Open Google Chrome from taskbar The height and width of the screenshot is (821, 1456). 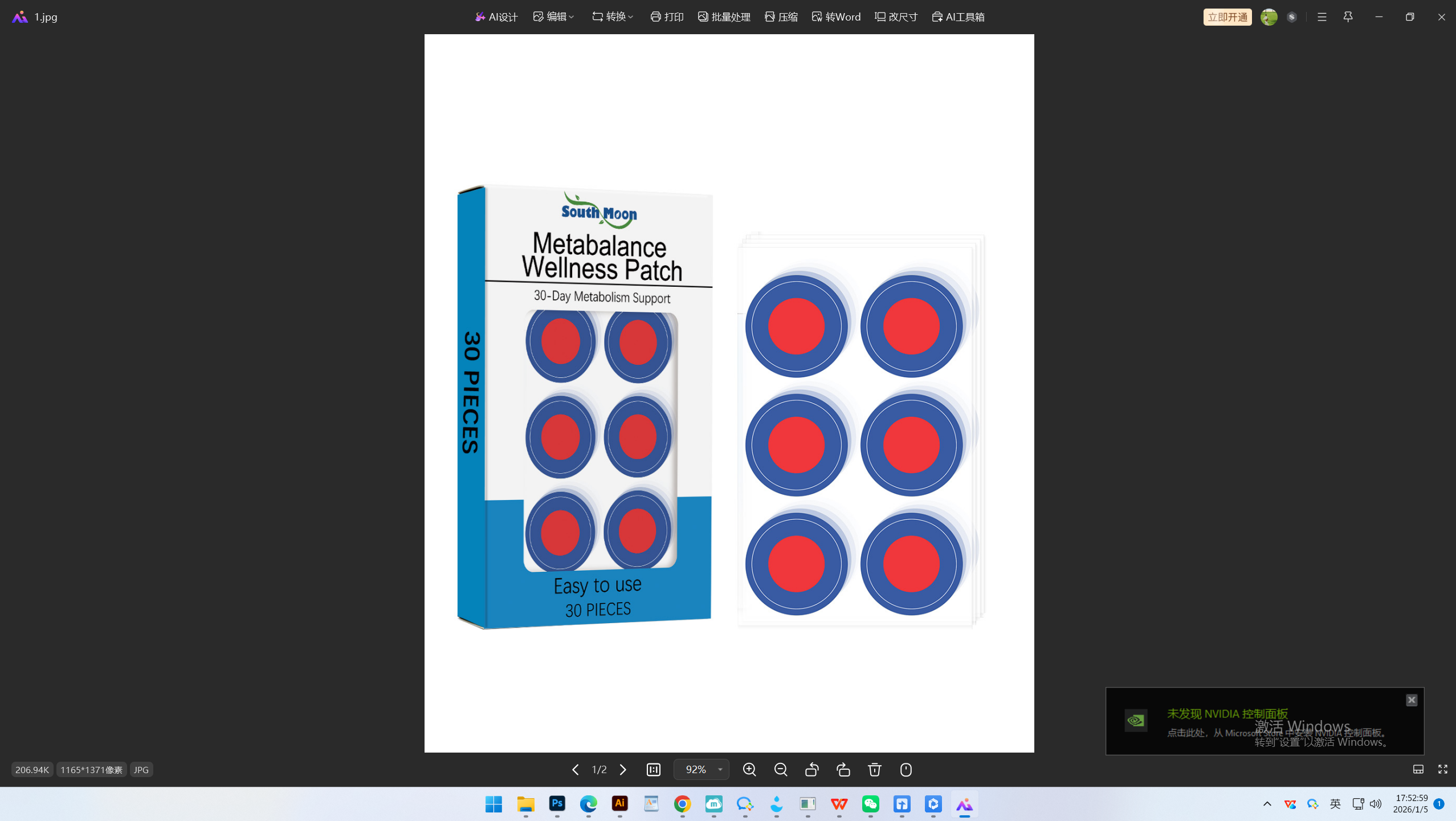pyautogui.click(x=682, y=804)
